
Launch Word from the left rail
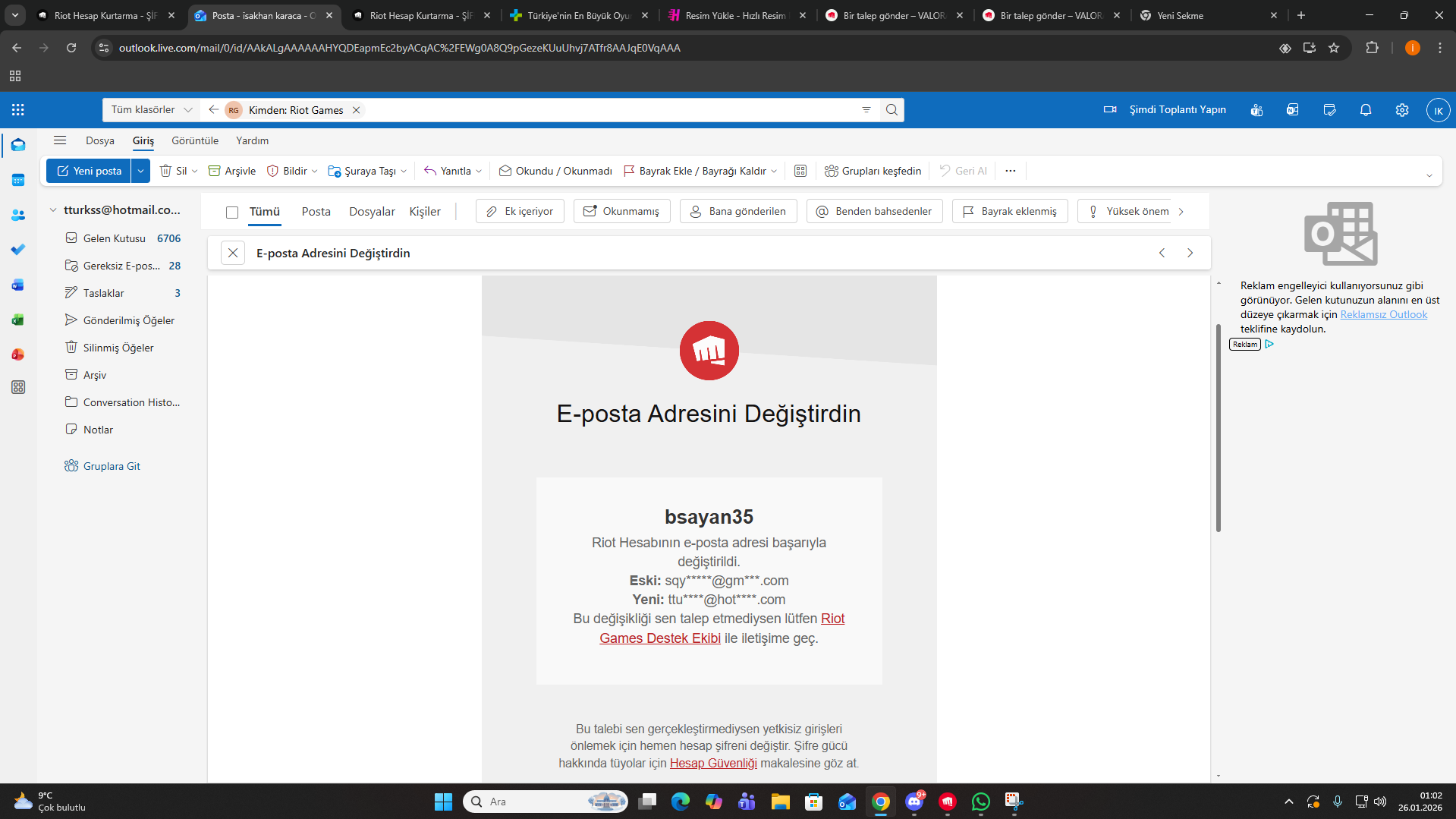[x=18, y=285]
